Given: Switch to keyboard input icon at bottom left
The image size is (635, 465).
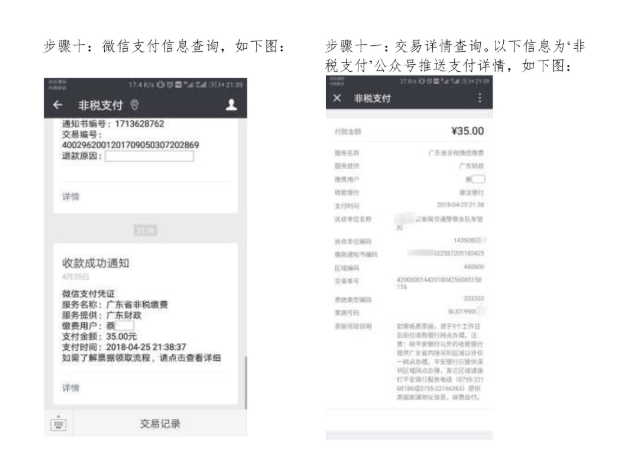Looking at the screenshot, I should pos(58,424).
